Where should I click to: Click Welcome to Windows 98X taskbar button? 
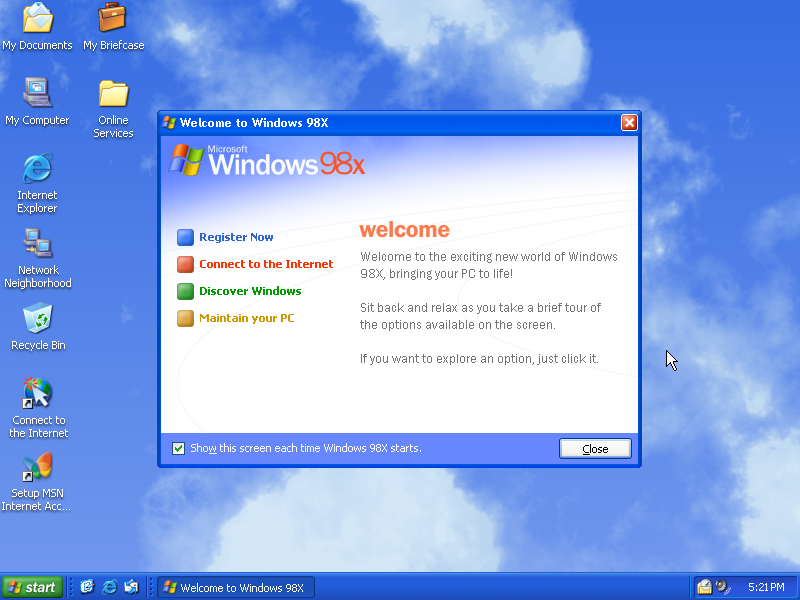coord(236,587)
